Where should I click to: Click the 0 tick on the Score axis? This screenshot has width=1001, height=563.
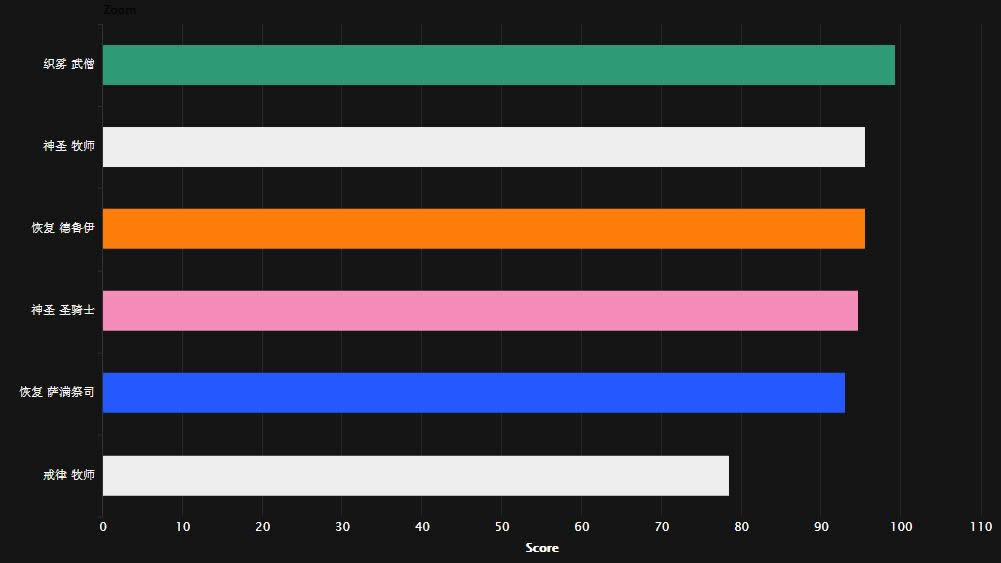(x=102, y=527)
